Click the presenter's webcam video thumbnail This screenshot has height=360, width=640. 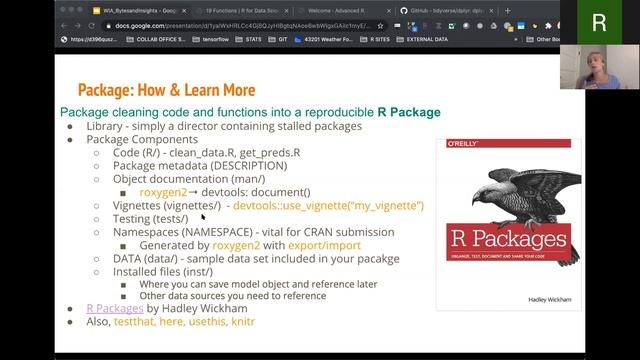(599, 67)
